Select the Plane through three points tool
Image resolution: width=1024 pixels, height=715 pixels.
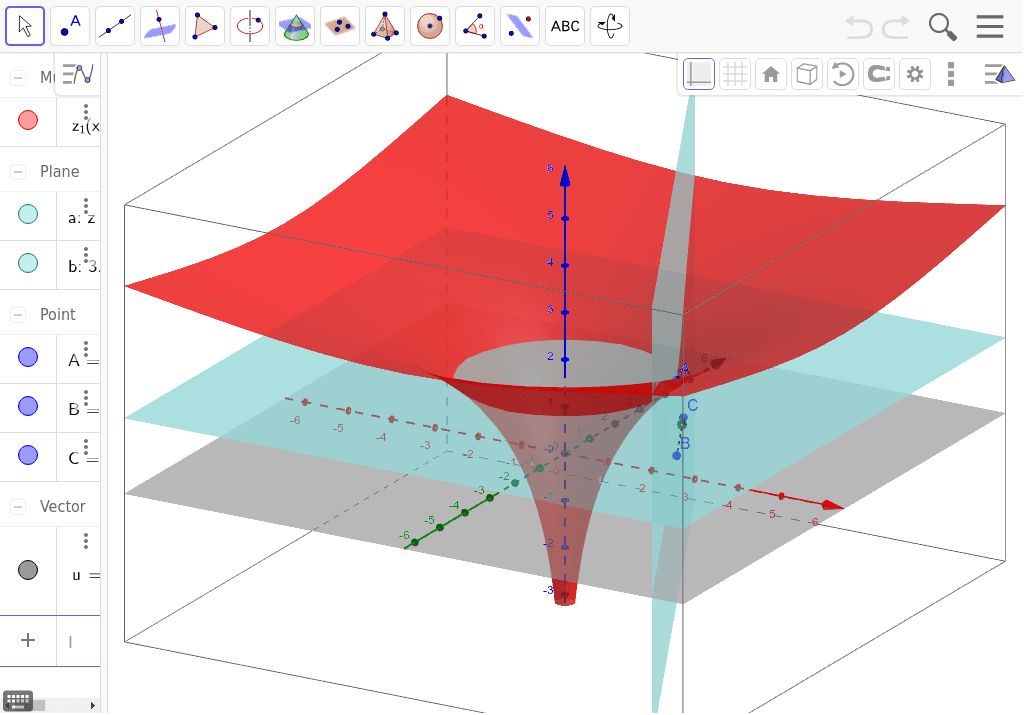tap(340, 26)
